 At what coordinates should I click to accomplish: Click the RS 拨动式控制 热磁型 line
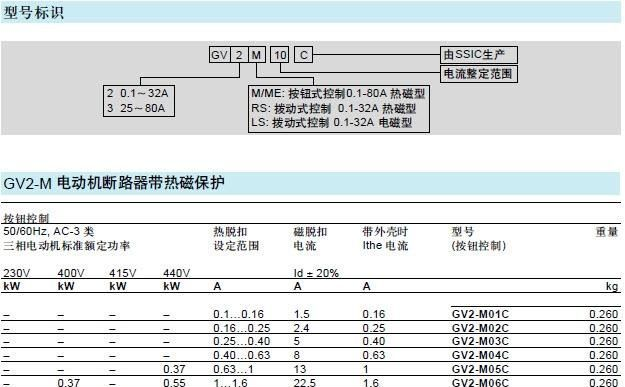point(334,108)
